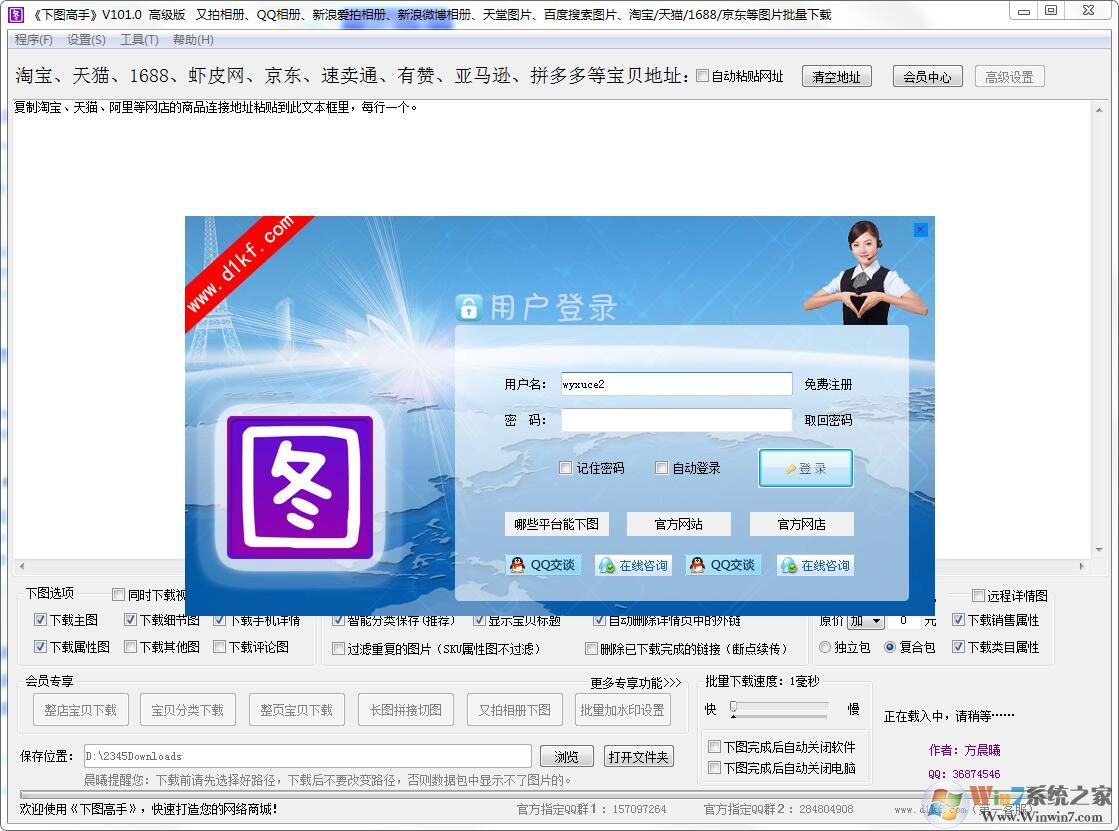
Task: Open the 设置(S) menu
Action: [x=85, y=40]
